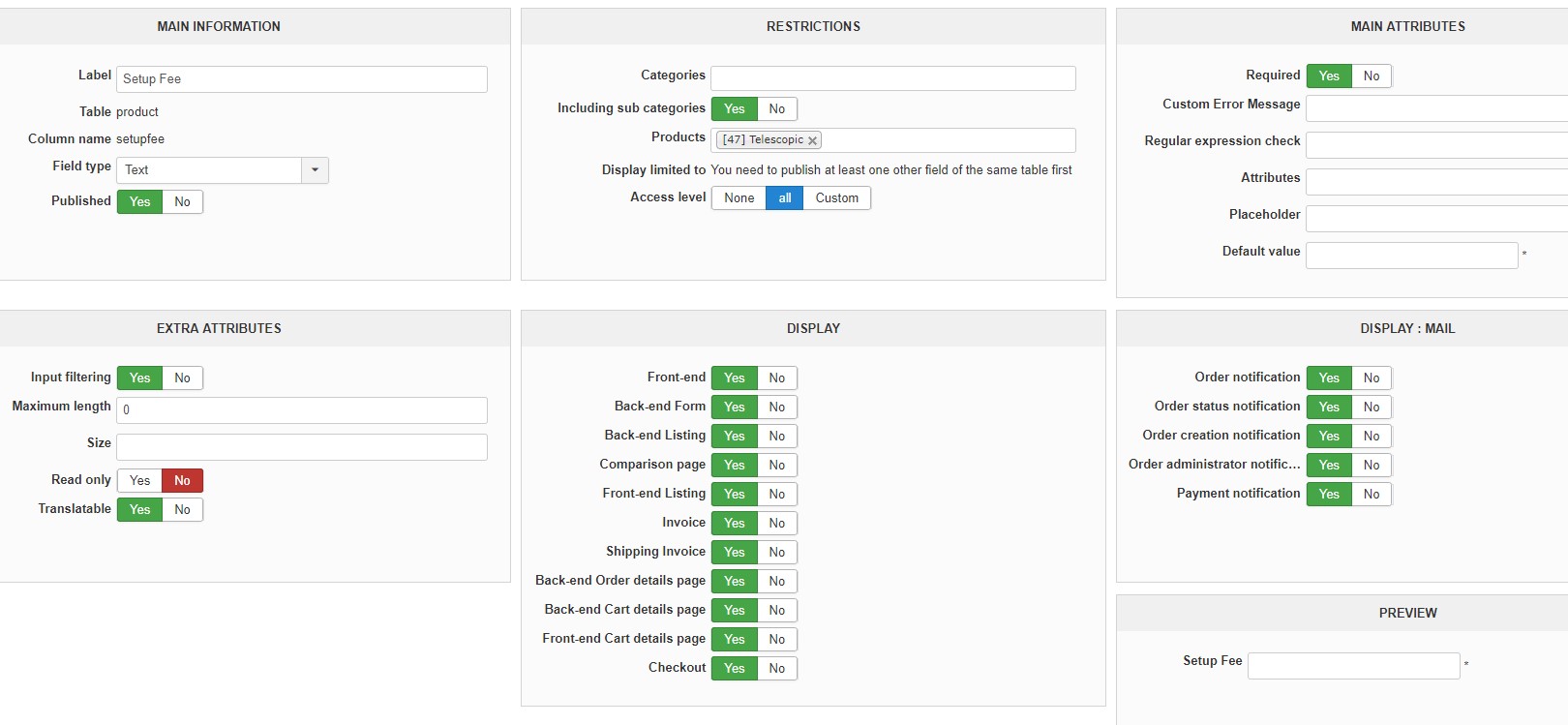Image resolution: width=1568 pixels, height=725 pixels.
Task: Click the Default value input field
Action: (x=1411, y=256)
